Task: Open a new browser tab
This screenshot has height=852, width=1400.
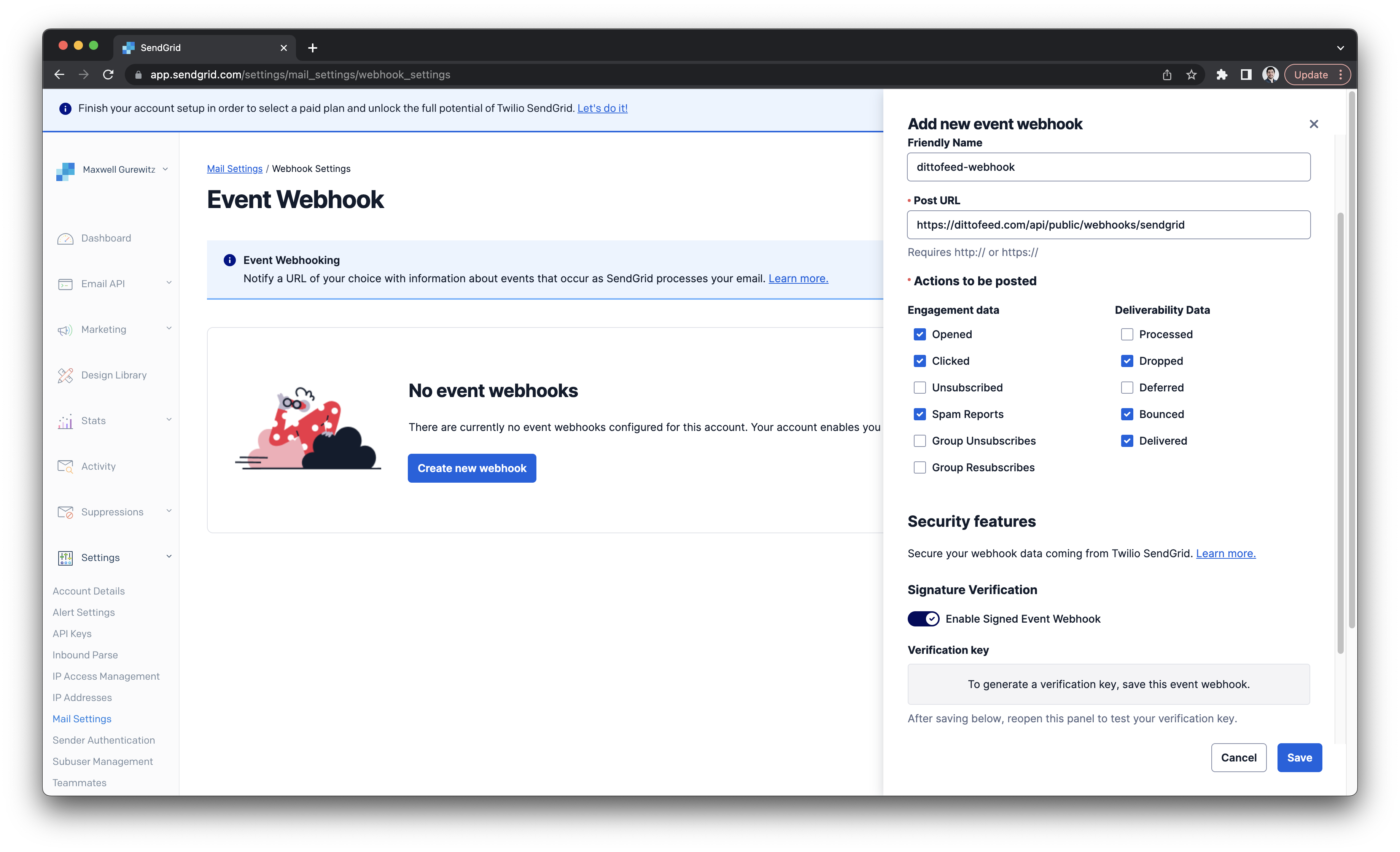Action: (x=312, y=48)
